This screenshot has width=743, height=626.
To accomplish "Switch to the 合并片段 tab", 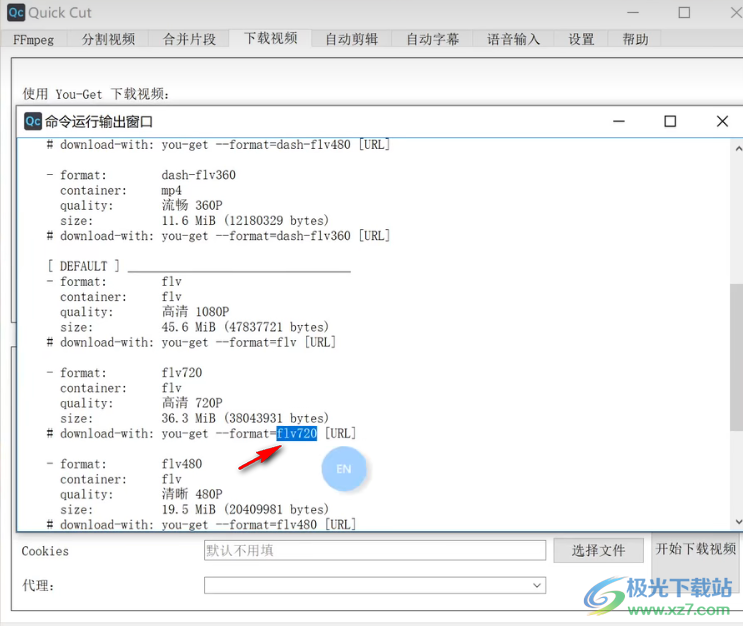I will coord(189,39).
